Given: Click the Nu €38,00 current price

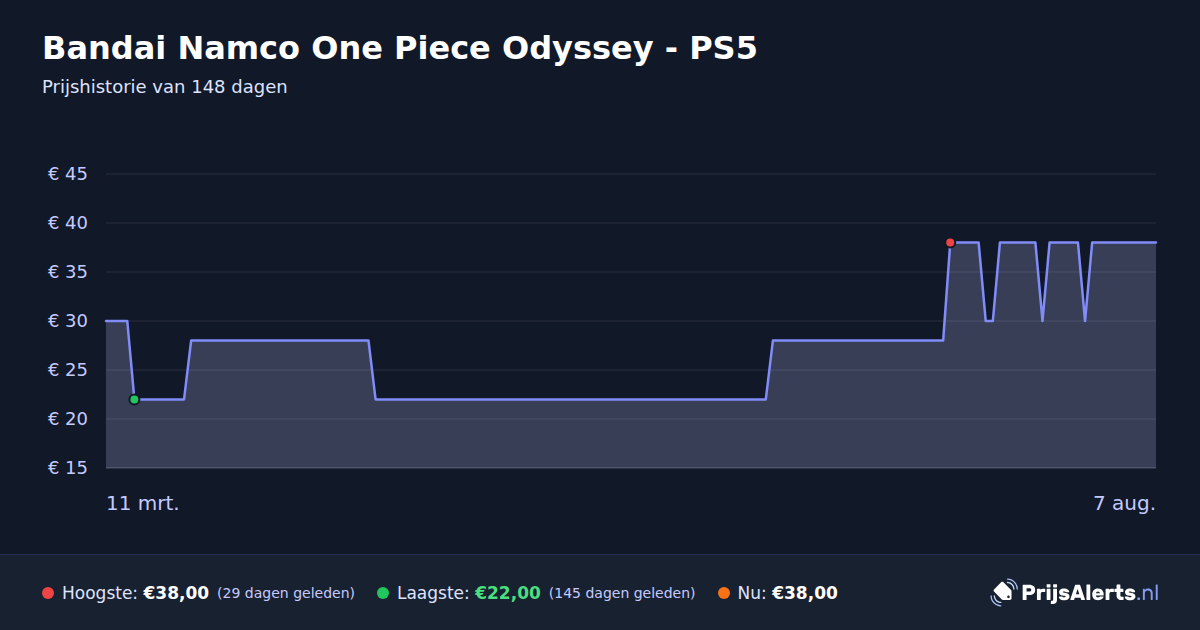Looking at the screenshot, I should [805, 593].
